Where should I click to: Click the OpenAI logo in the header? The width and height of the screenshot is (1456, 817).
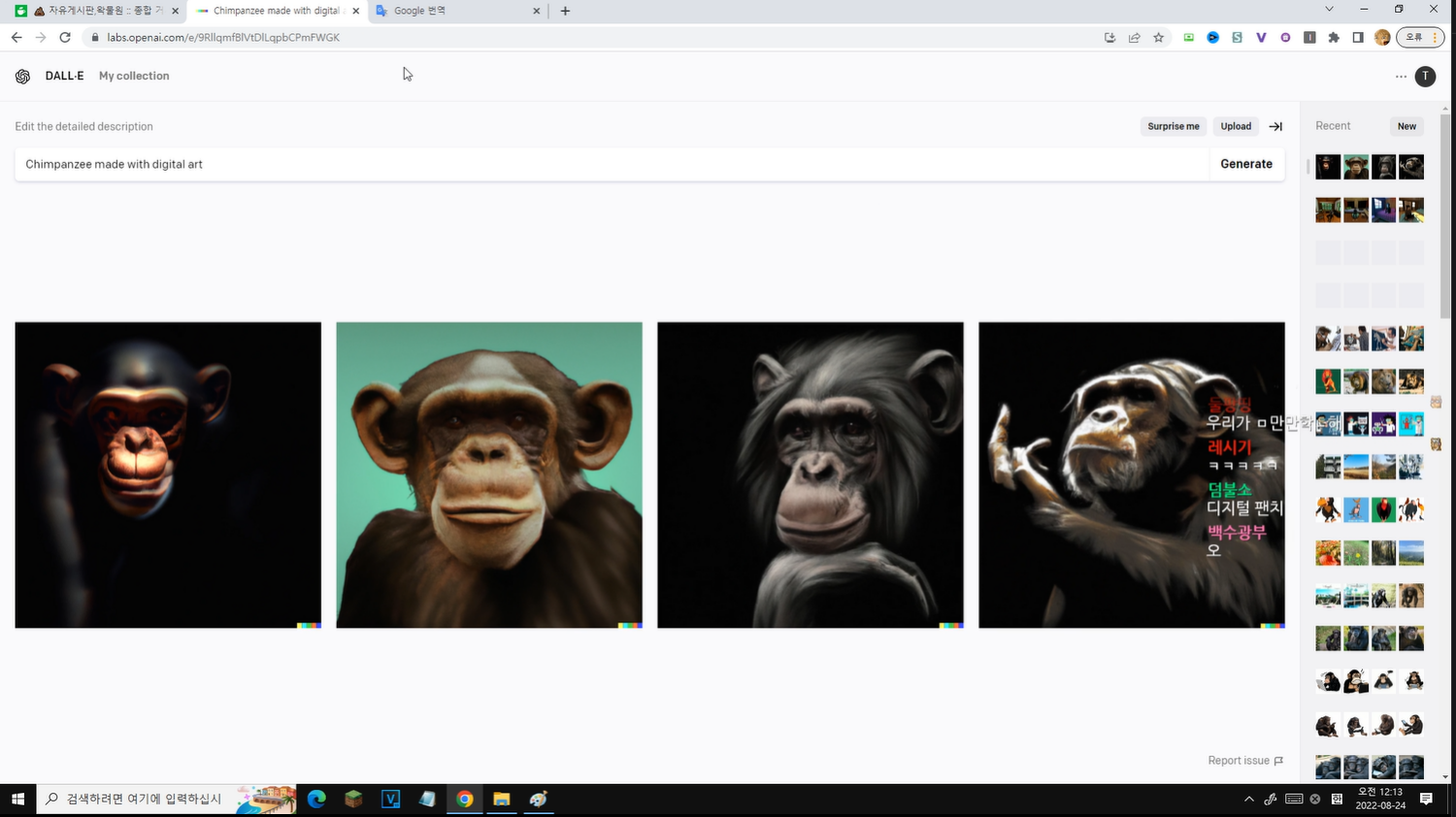click(x=22, y=76)
